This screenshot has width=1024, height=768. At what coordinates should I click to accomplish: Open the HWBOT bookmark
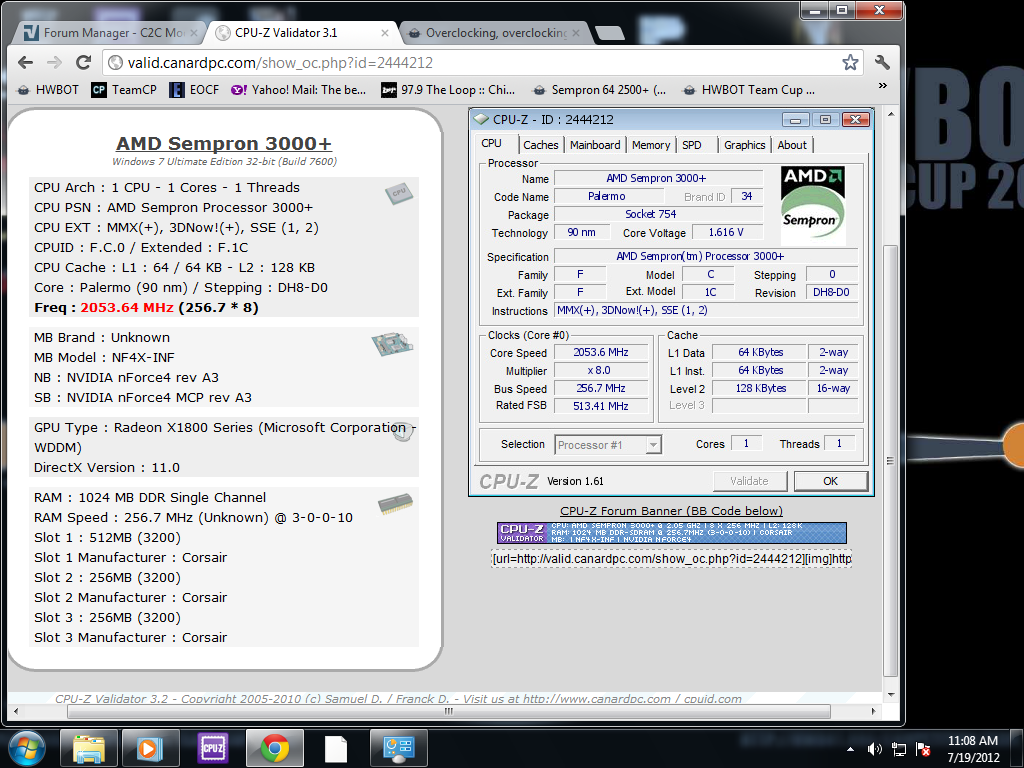click(x=47, y=90)
